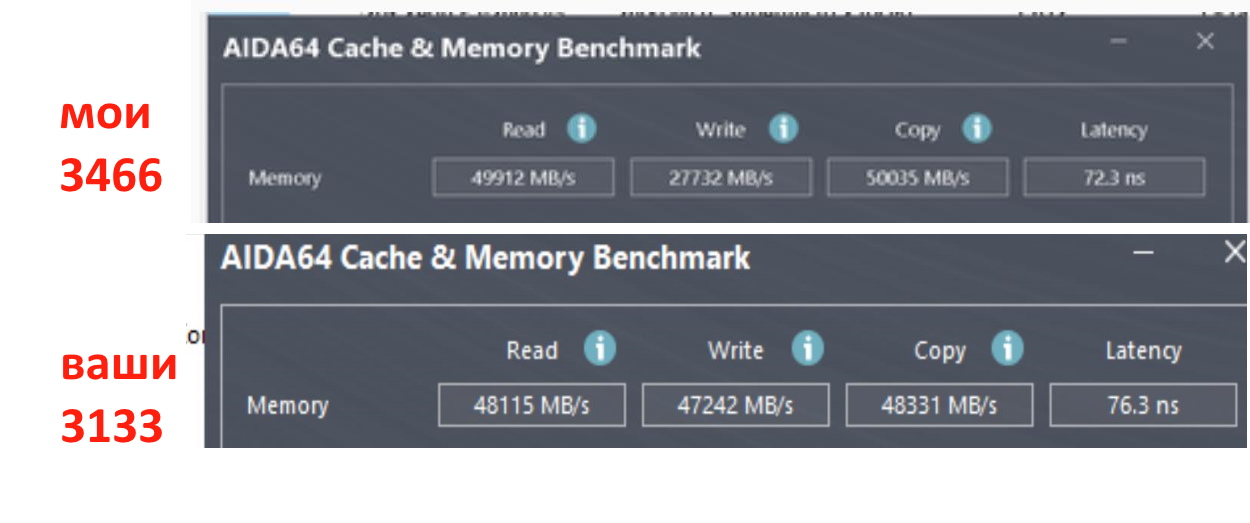Click the 76.3 ns latency field
This screenshot has height=523, width=1250.
pos(1143,405)
